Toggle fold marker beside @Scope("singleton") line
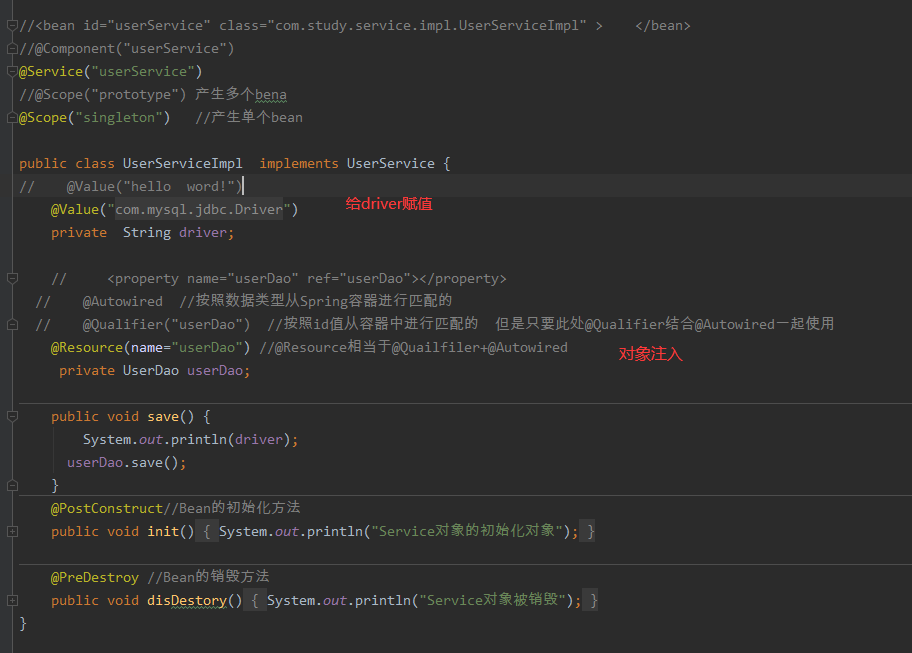The height and width of the screenshot is (653, 912). point(12,117)
